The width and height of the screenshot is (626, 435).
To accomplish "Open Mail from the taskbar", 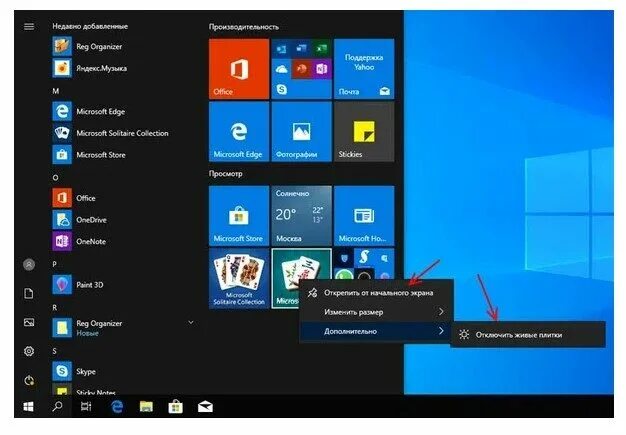I will tap(205, 407).
